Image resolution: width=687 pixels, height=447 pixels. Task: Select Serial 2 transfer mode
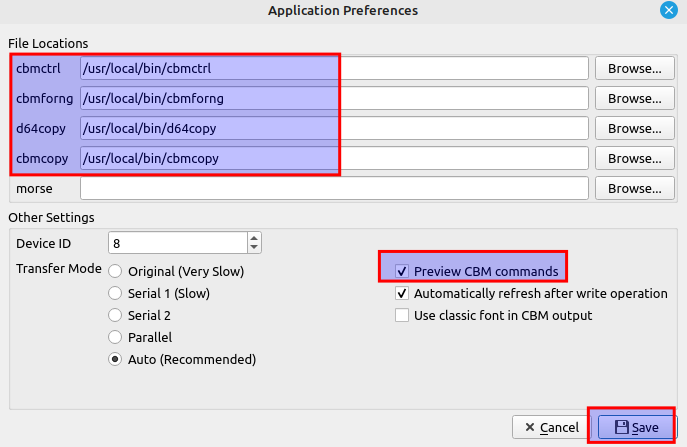[116, 315]
